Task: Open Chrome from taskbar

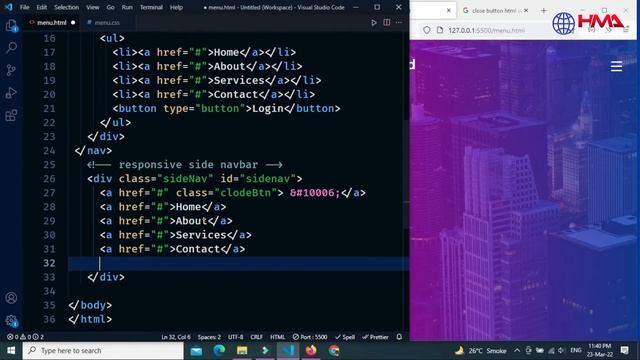Action: pos(334,351)
